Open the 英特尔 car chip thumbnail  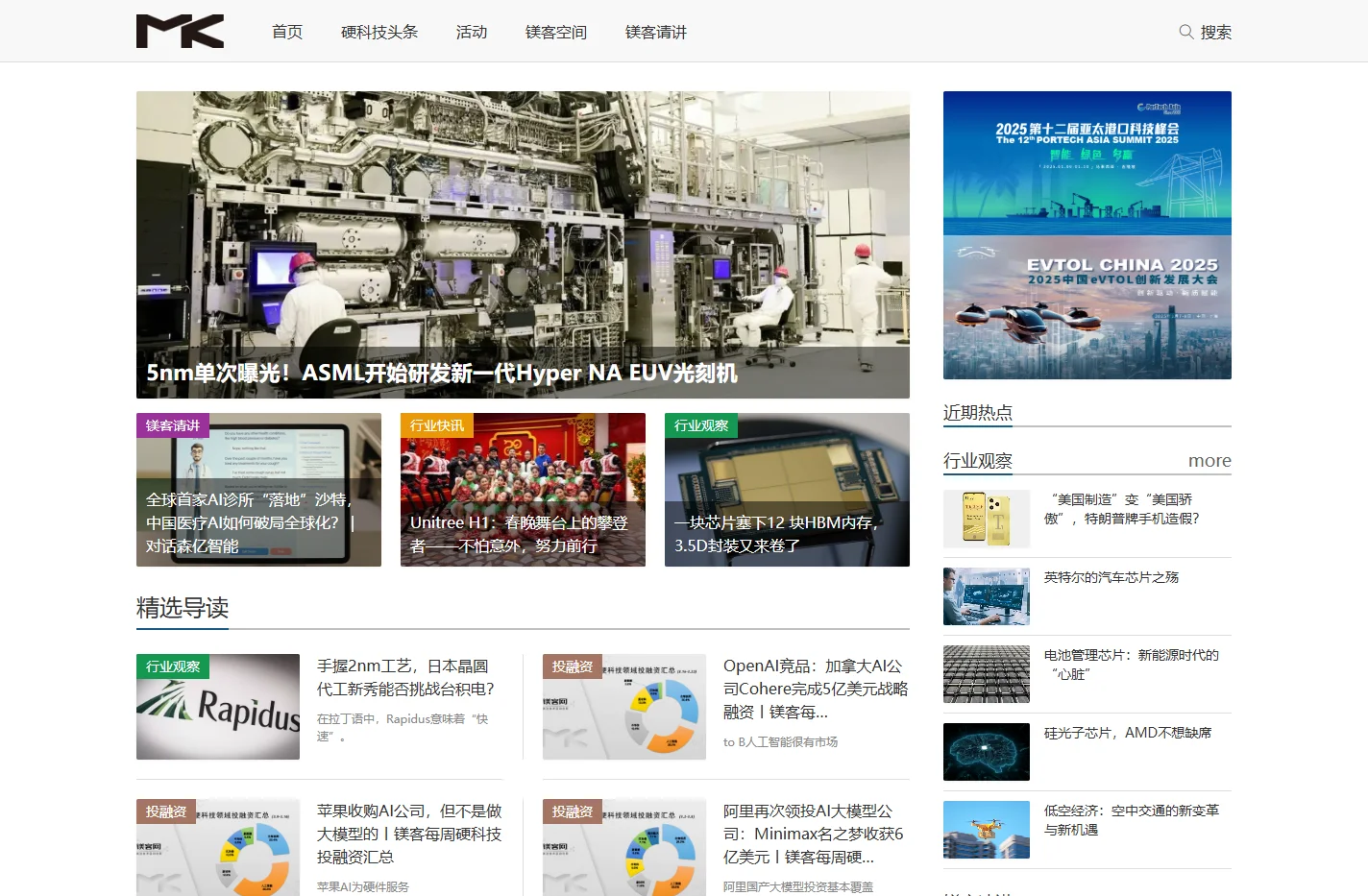(x=987, y=596)
